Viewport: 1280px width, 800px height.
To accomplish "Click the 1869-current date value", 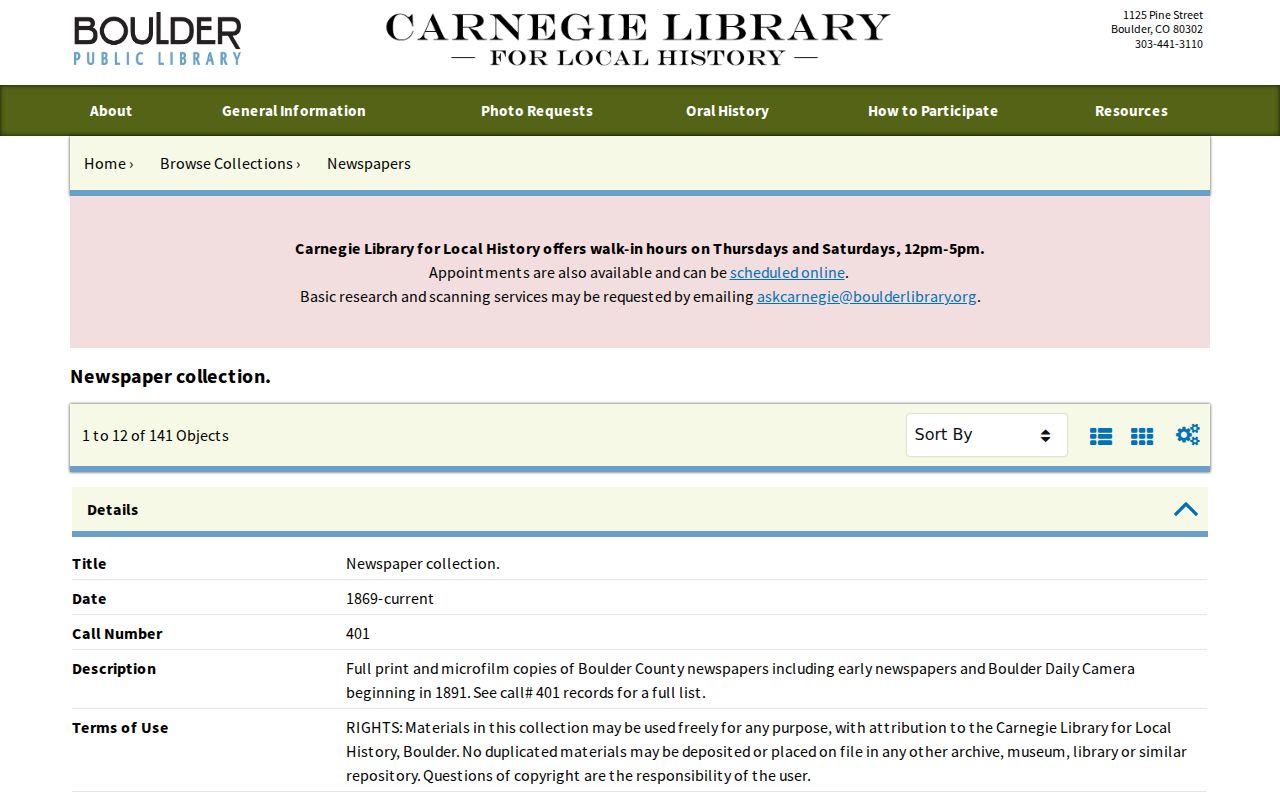I will (390, 598).
